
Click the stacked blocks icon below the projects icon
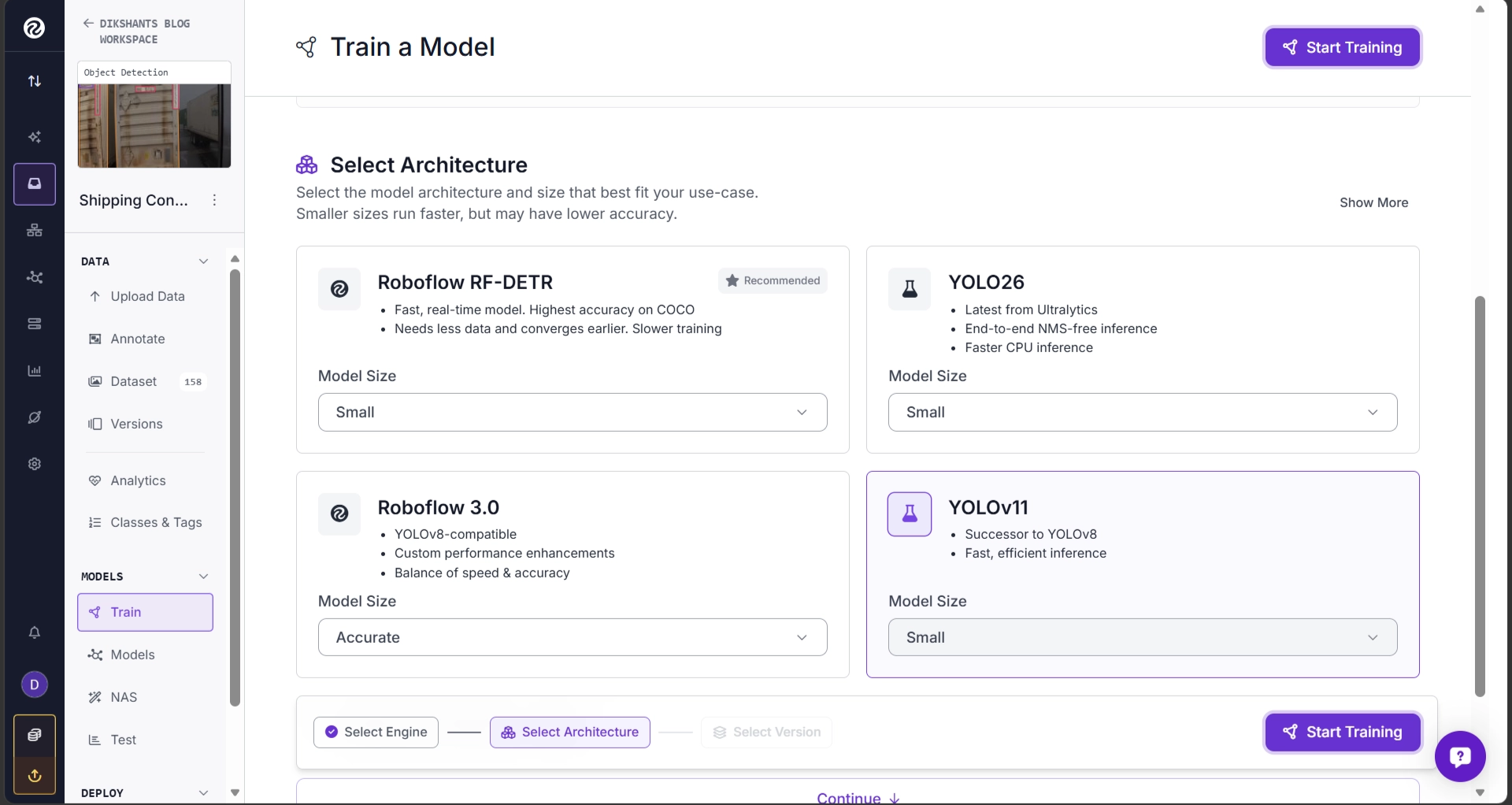tap(35, 230)
